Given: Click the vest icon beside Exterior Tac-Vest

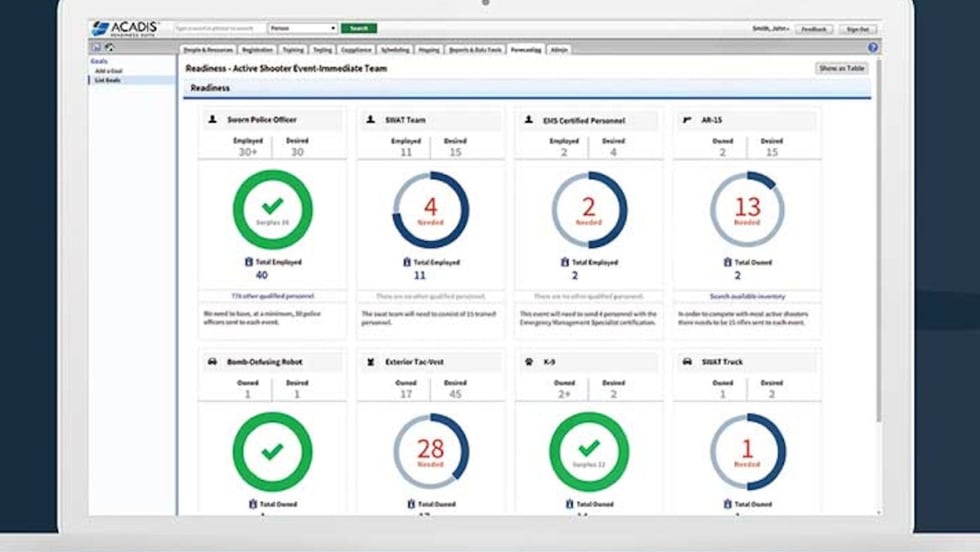Looking at the screenshot, I should tap(371, 361).
